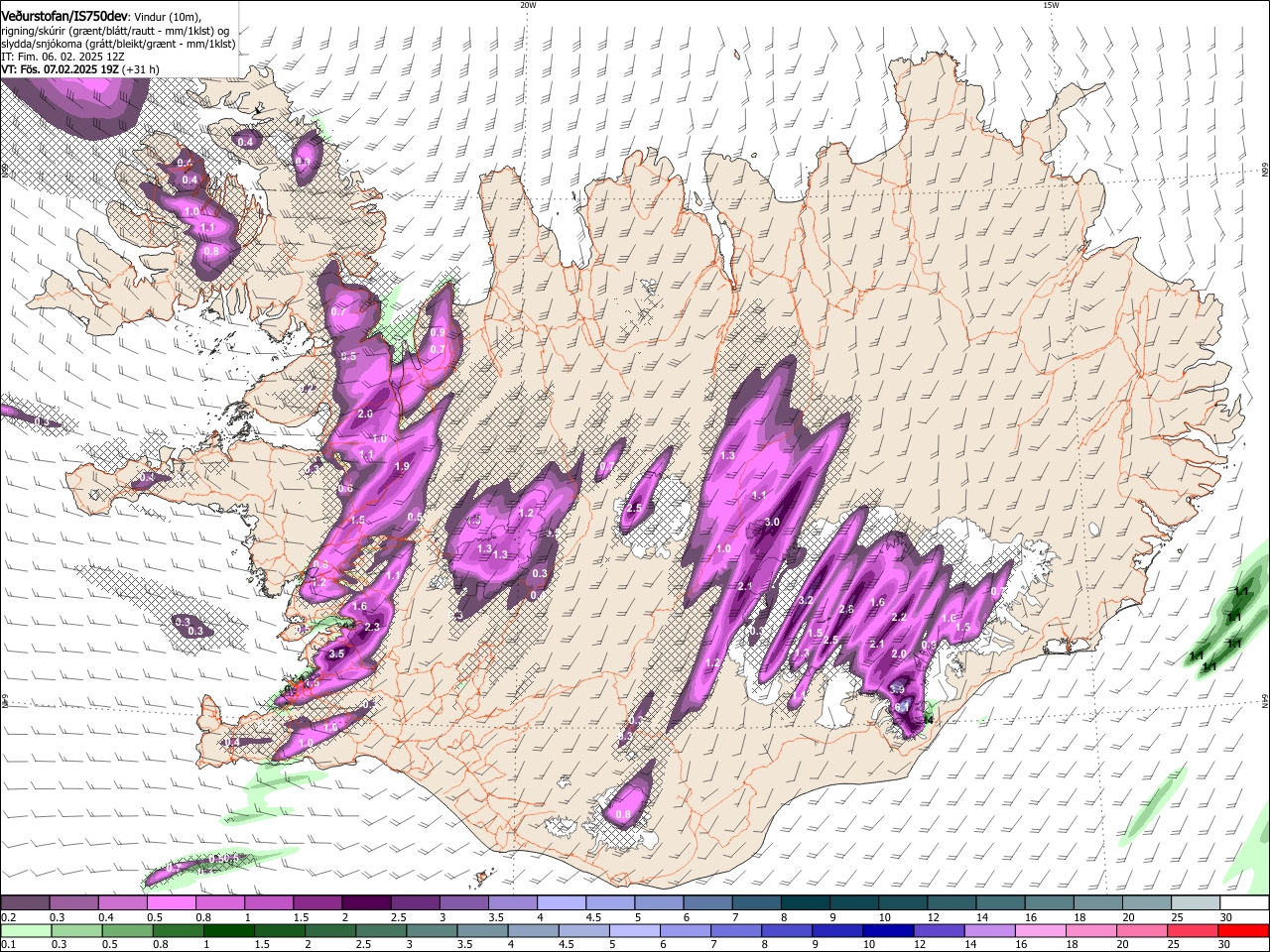This screenshot has width=1270, height=952.
Task: Click the upper legend swatch starting at 3
Action: 462,902
